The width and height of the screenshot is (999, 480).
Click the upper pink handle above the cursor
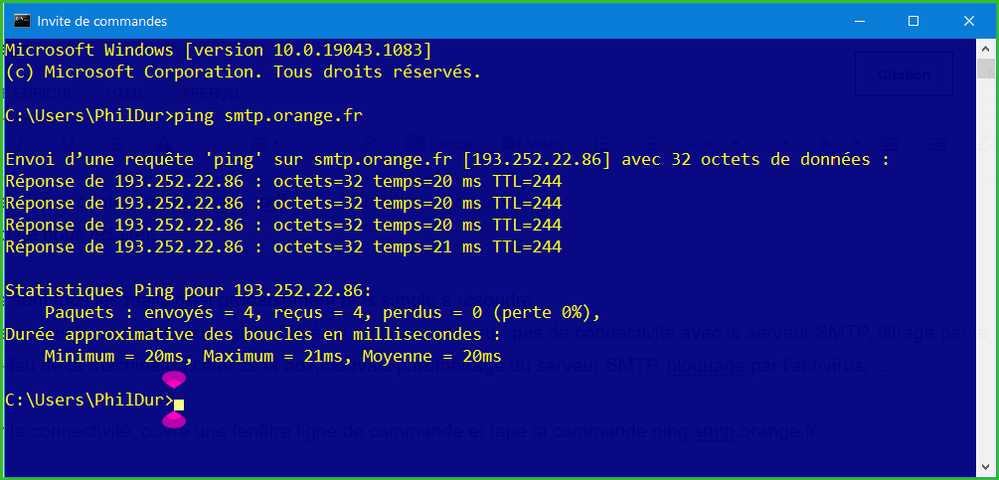(x=175, y=379)
